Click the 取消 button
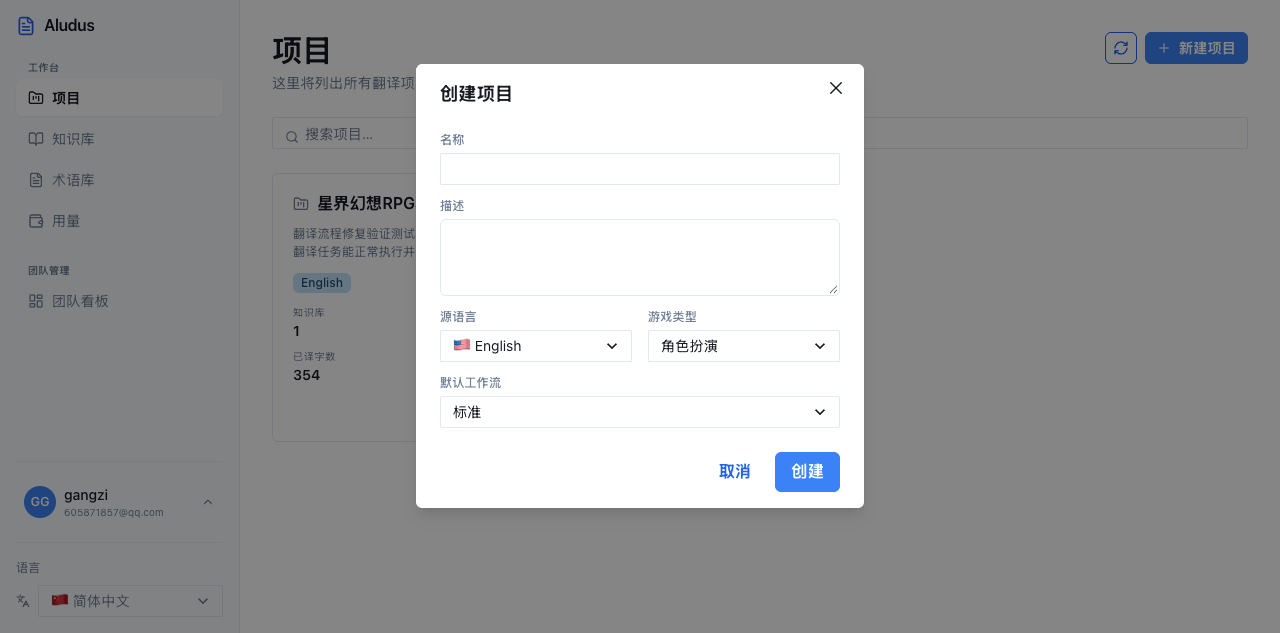 click(735, 472)
